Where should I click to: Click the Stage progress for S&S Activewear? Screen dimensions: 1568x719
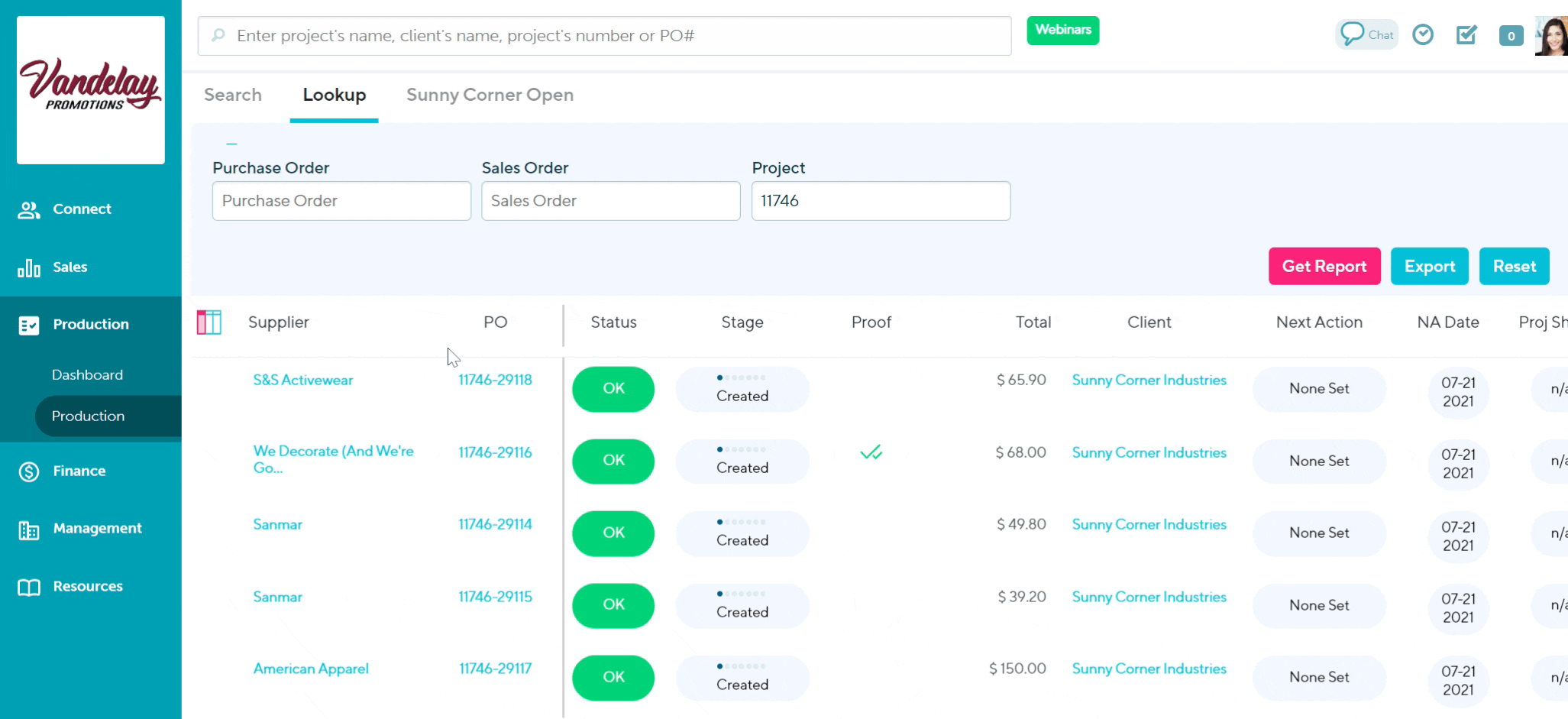(742, 389)
